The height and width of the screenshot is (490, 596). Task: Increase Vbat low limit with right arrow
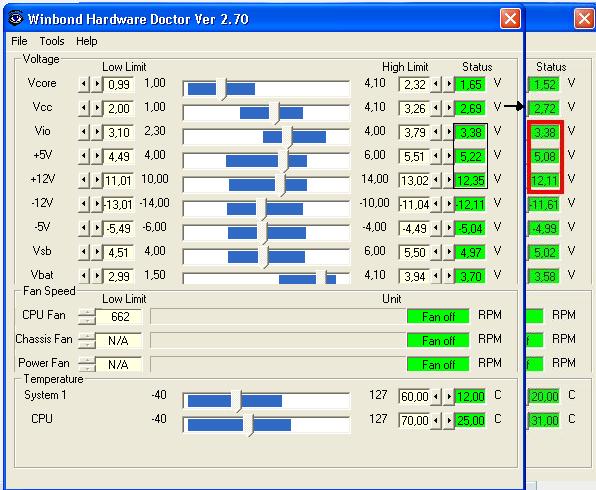[x=97, y=276]
